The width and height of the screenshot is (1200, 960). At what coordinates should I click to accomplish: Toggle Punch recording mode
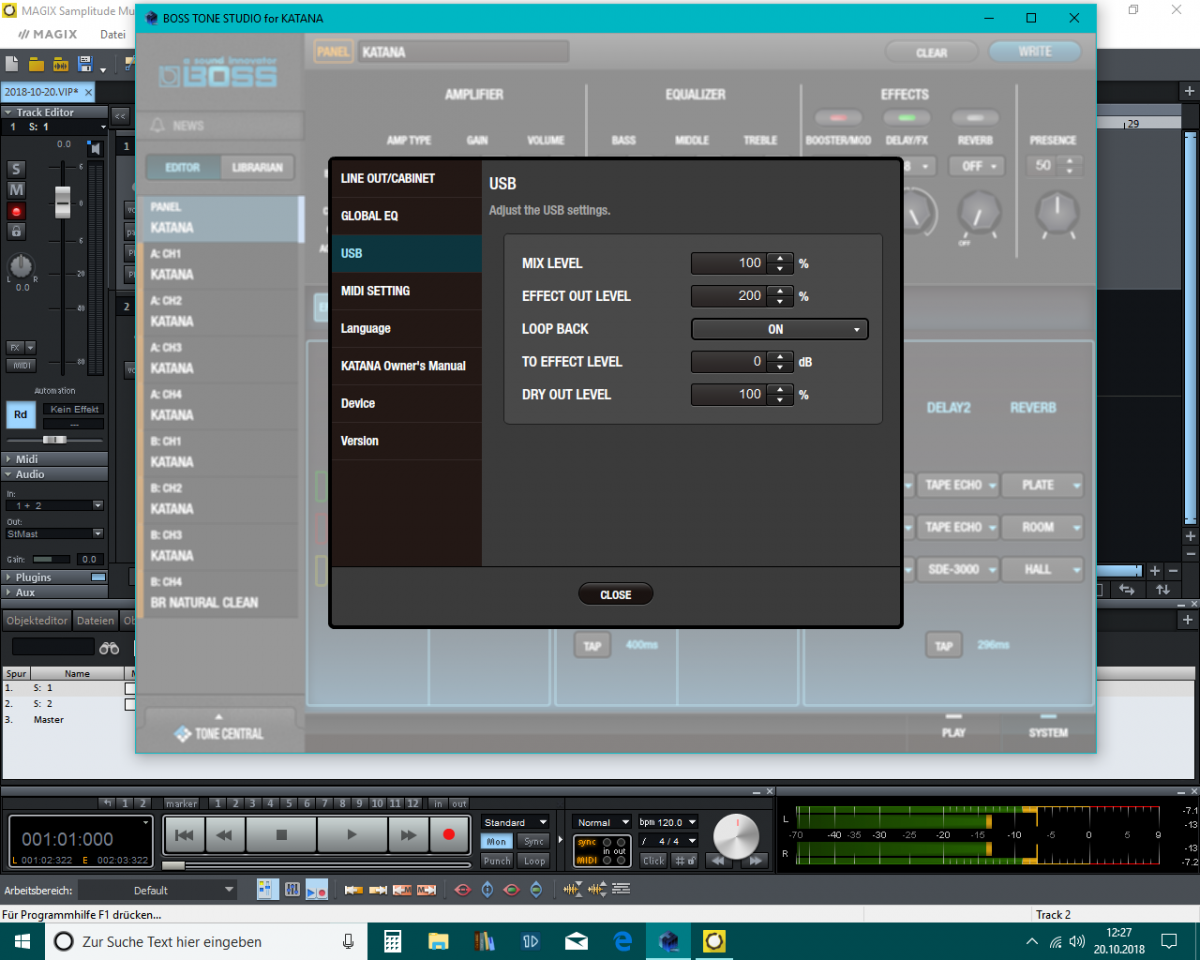497,860
